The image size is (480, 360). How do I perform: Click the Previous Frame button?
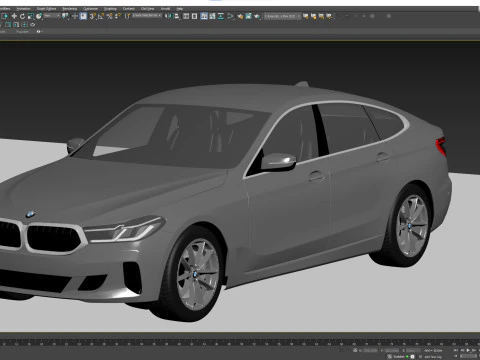pyautogui.click(x=462, y=350)
